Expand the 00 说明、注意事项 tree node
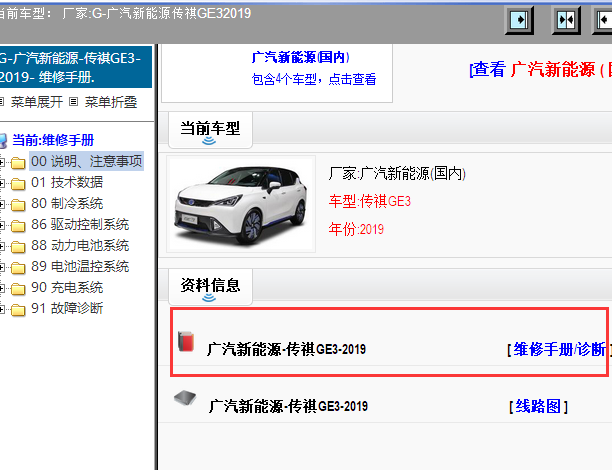Viewport: 612px width, 470px height. click(x=2, y=162)
